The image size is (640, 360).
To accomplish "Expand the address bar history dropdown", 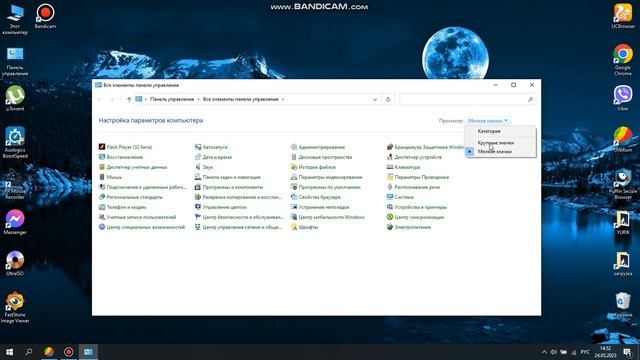I will pyautogui.click(x=375, y=100).
